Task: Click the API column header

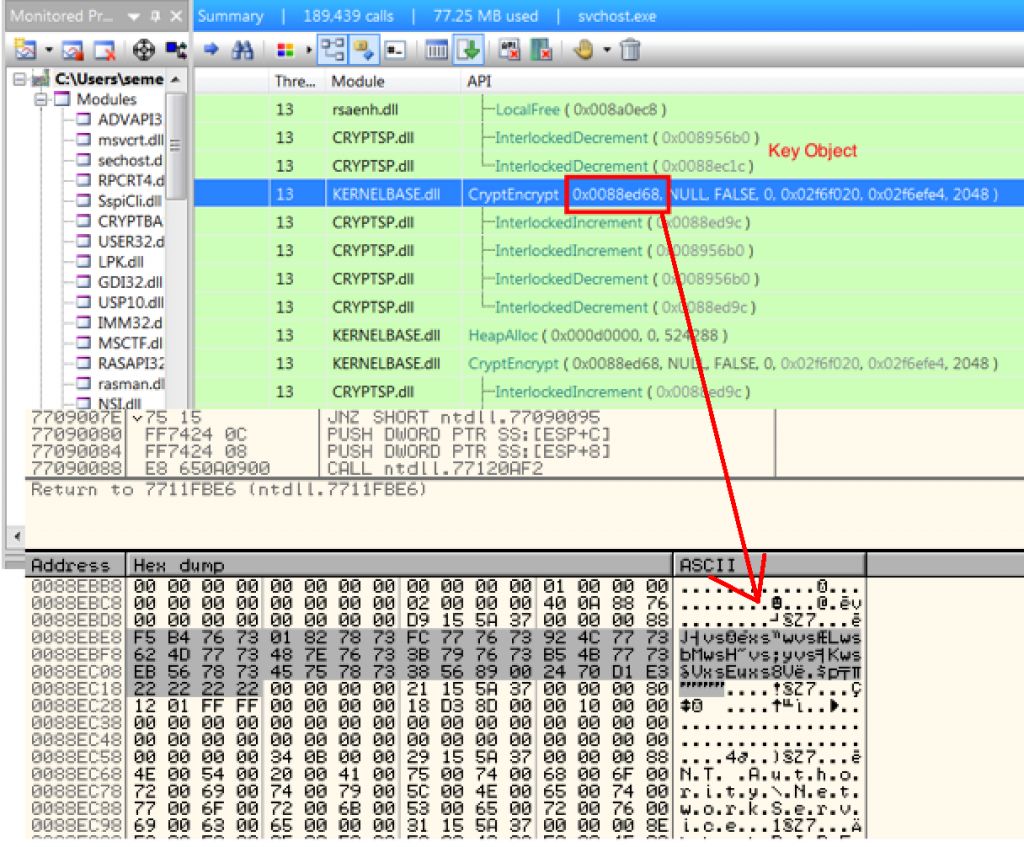Action: (x=479, y=81)
